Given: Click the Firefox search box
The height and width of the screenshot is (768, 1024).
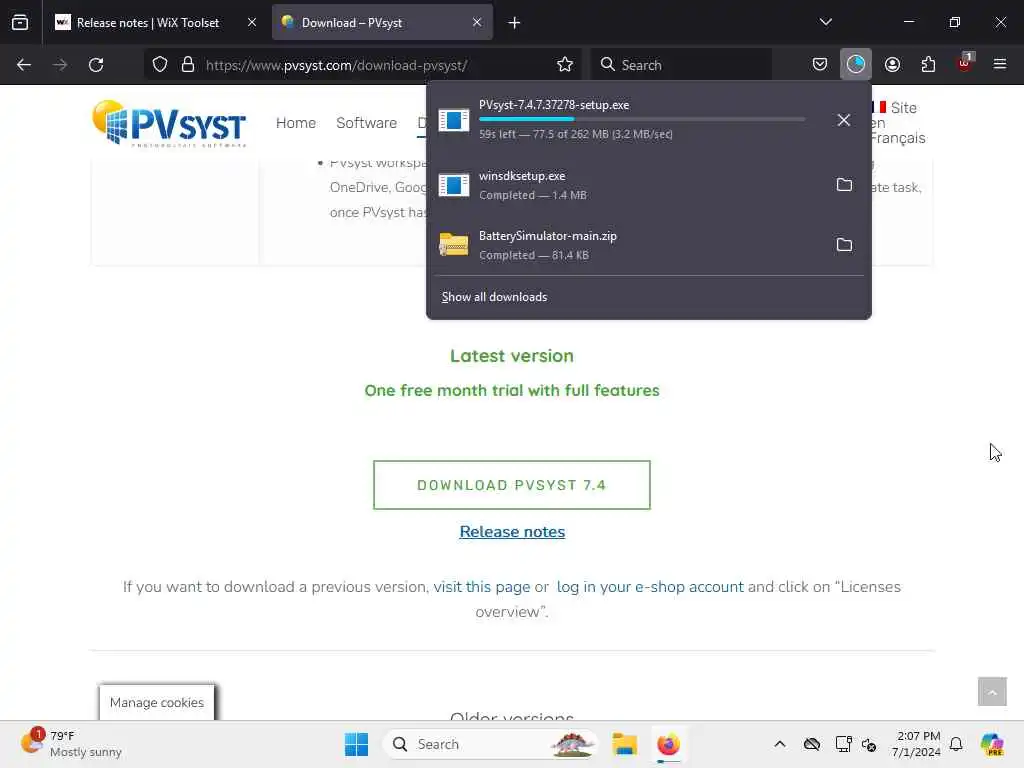Looking at the screenshot, I should 682,65.
